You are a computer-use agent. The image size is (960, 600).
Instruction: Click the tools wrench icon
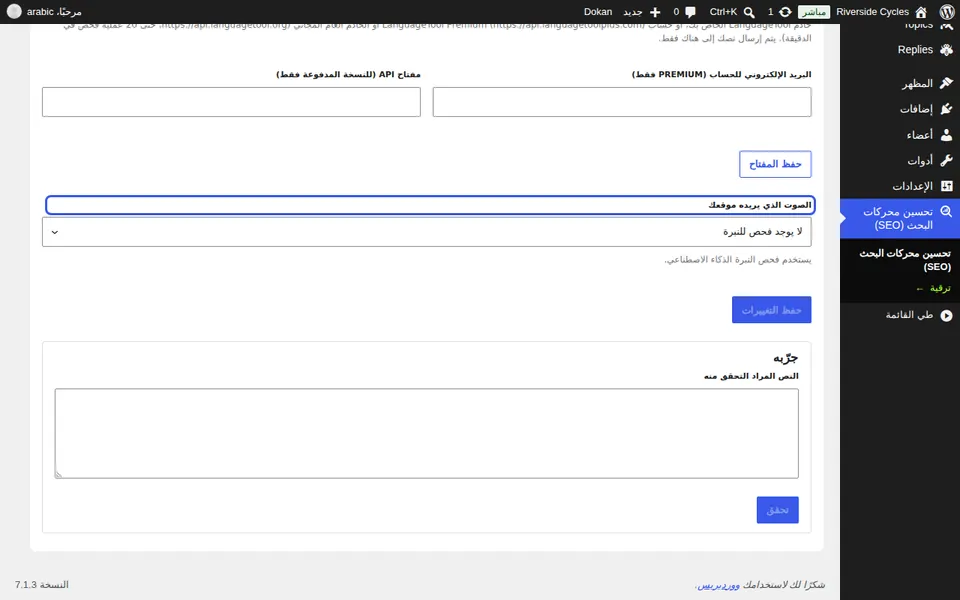(947, 160)
